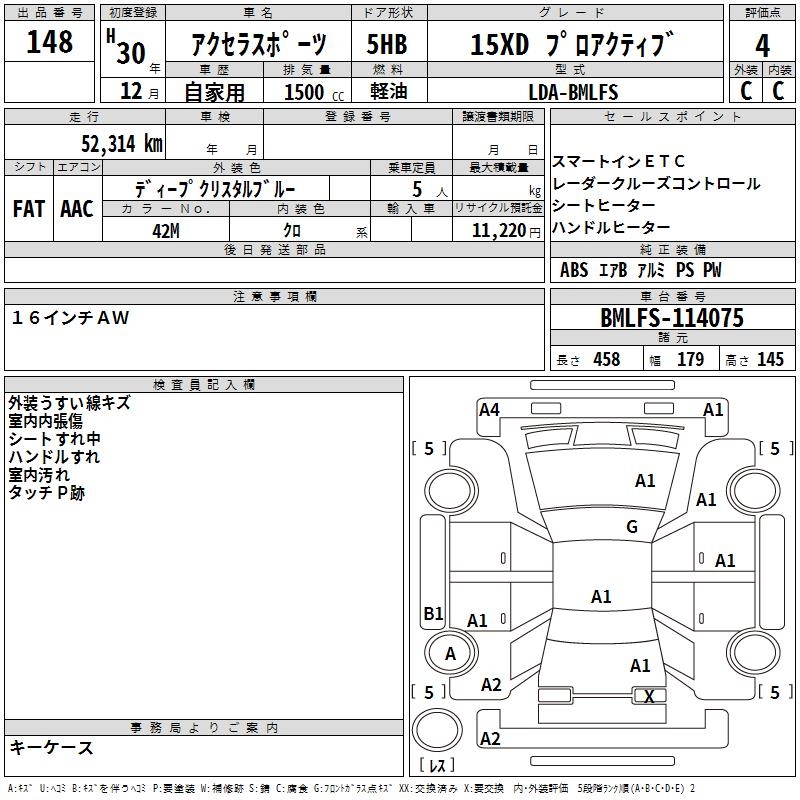Click the front-left wheel circle
Screen dimensions: 800x800
[451, 491]
